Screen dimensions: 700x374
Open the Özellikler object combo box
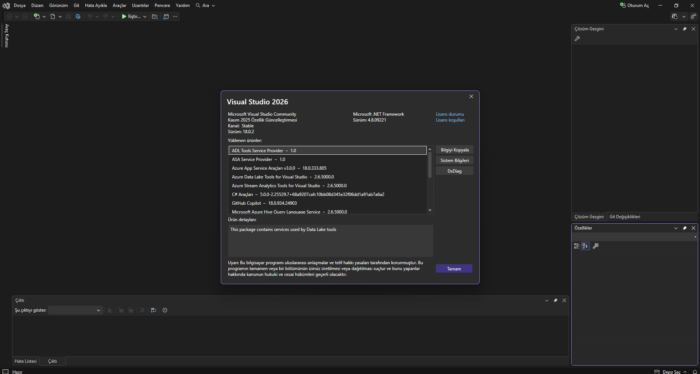pyautogui.click(x=634, y=237)
